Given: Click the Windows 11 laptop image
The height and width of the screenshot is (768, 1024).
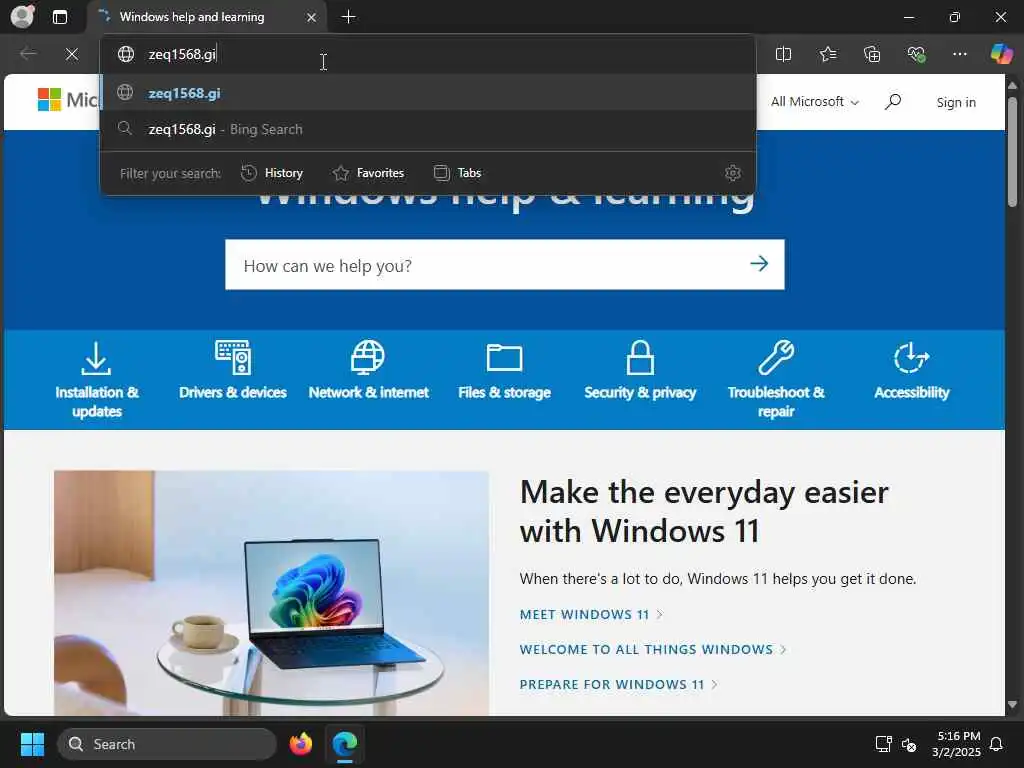Looking at the screenshot, I should click(272, 593).
